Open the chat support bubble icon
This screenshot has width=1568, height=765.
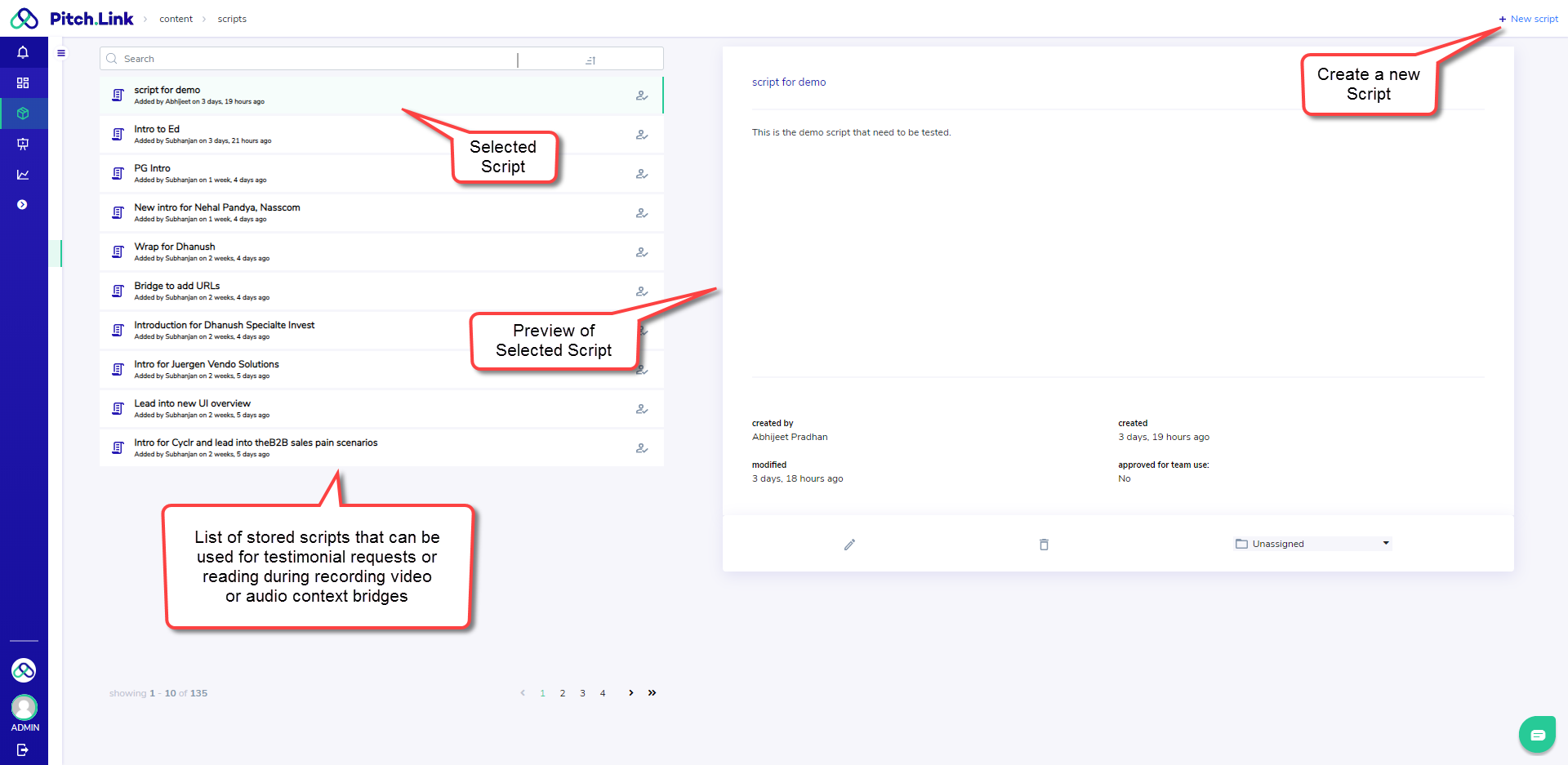[1537, 735]
